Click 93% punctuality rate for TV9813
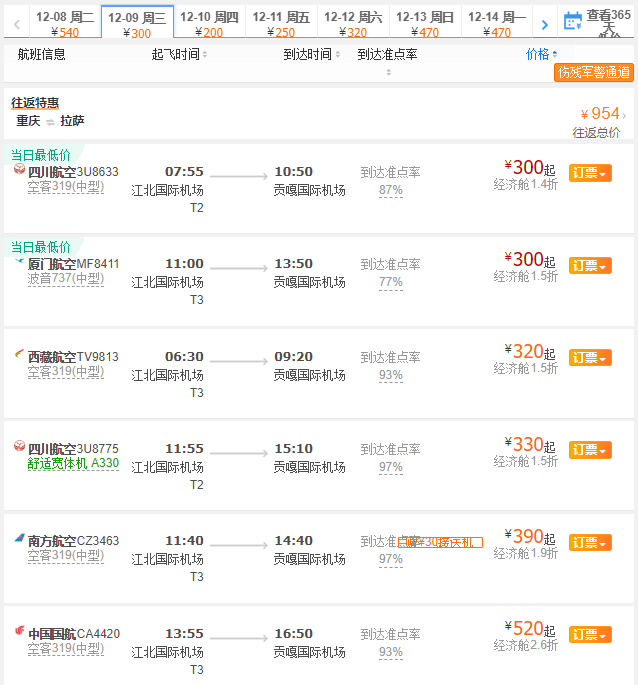This screenshot has width=638, height=685. 391,375
